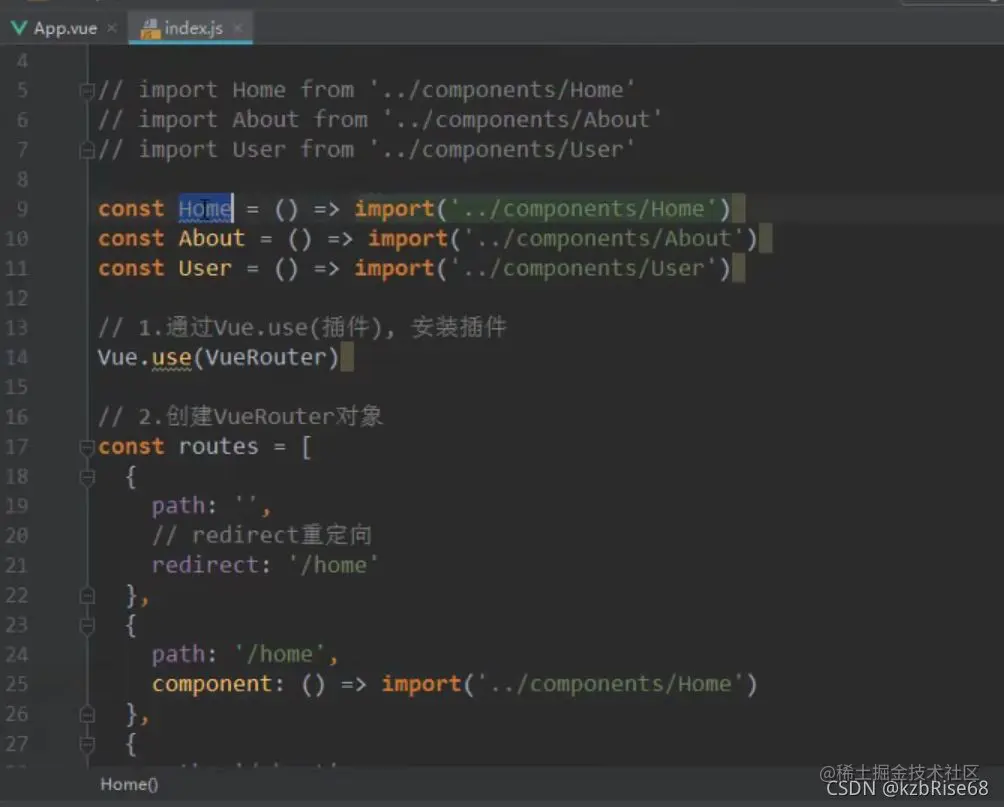Click the redirect comment on line 20
Viewport: 1004px width, 807px height.
coord(262,535)
